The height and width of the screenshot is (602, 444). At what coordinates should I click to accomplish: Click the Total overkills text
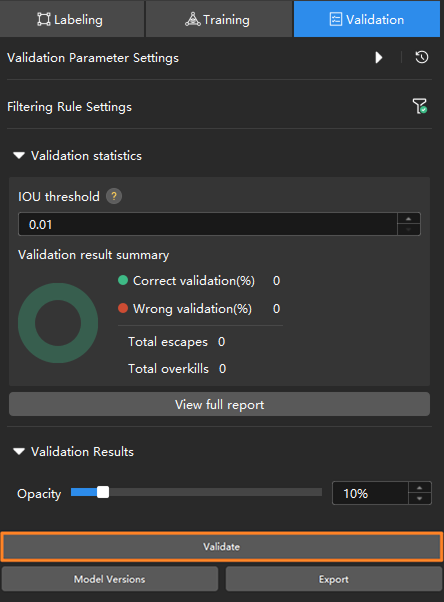coord(168,369)
